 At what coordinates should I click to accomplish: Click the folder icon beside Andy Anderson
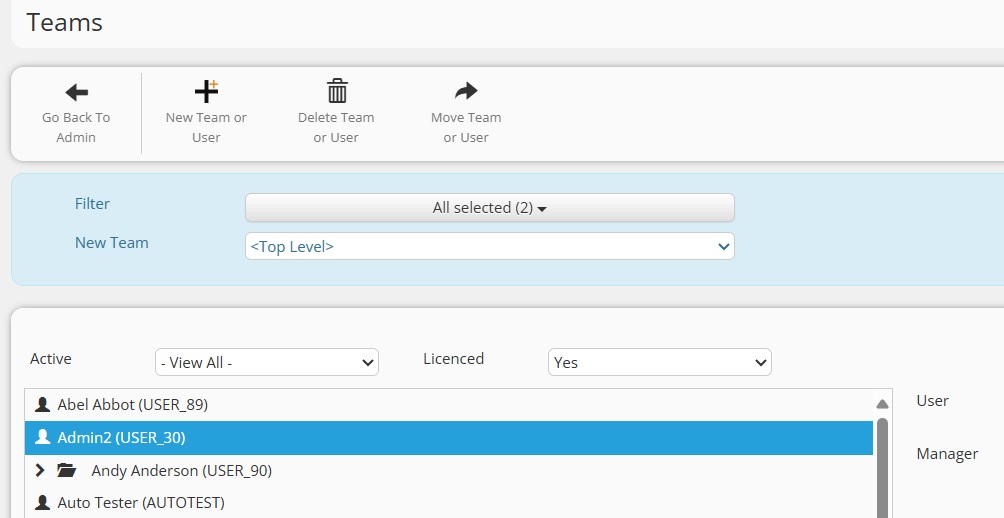tap(66, 471)
